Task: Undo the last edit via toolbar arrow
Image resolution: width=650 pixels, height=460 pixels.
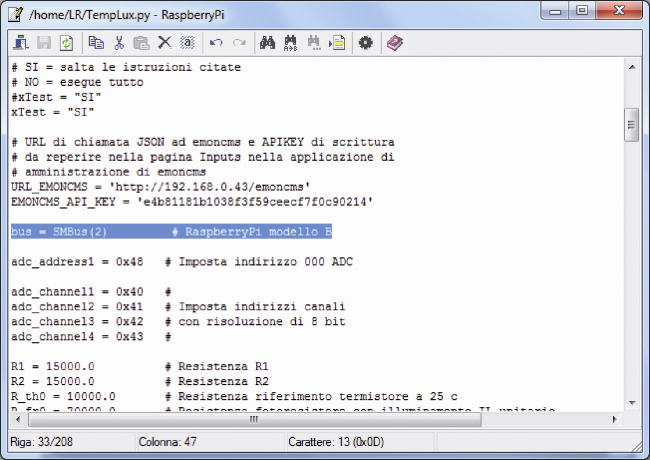Action: pyautogui.click(x=215, y=43)
